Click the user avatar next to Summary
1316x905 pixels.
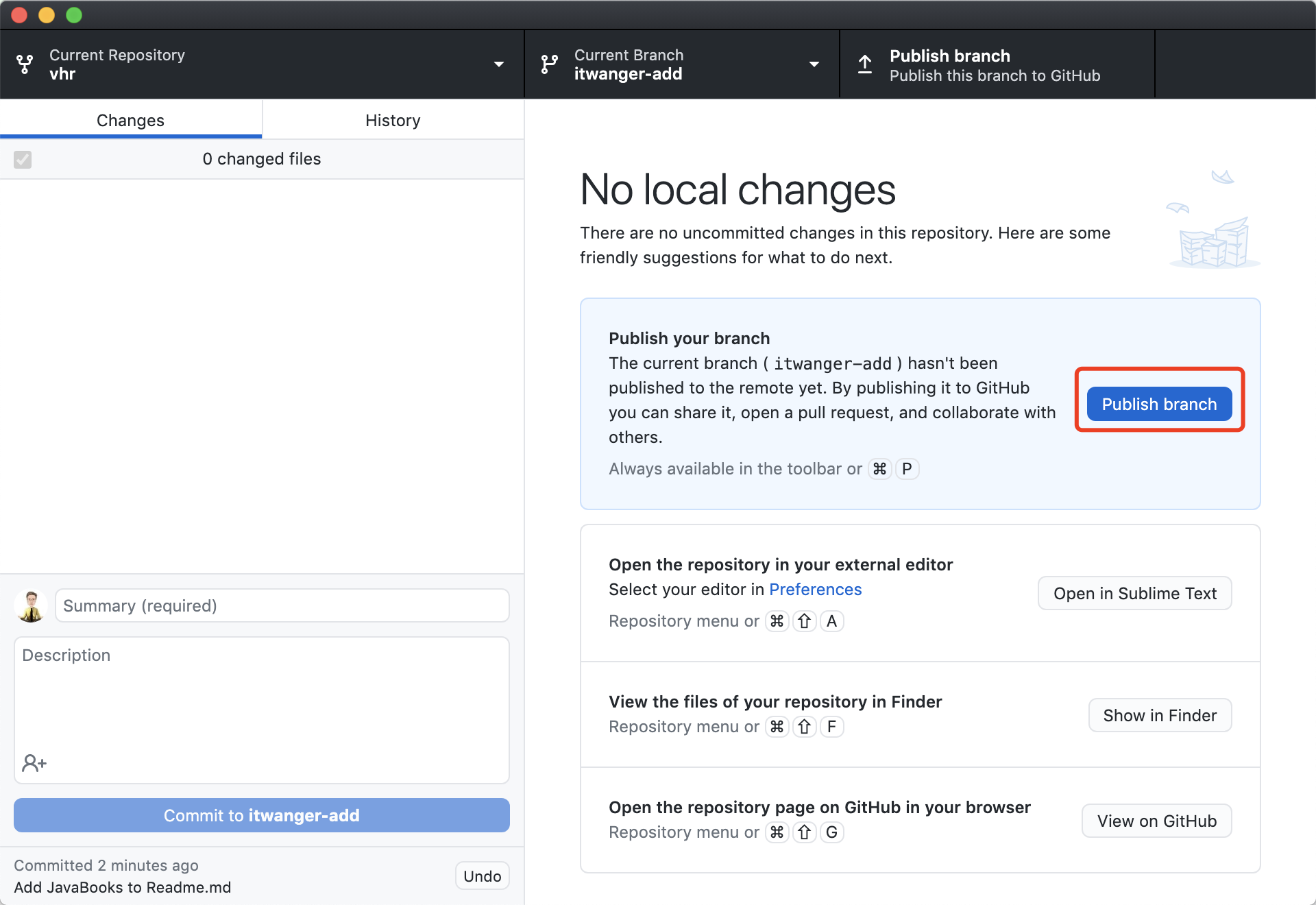(31, 606)
